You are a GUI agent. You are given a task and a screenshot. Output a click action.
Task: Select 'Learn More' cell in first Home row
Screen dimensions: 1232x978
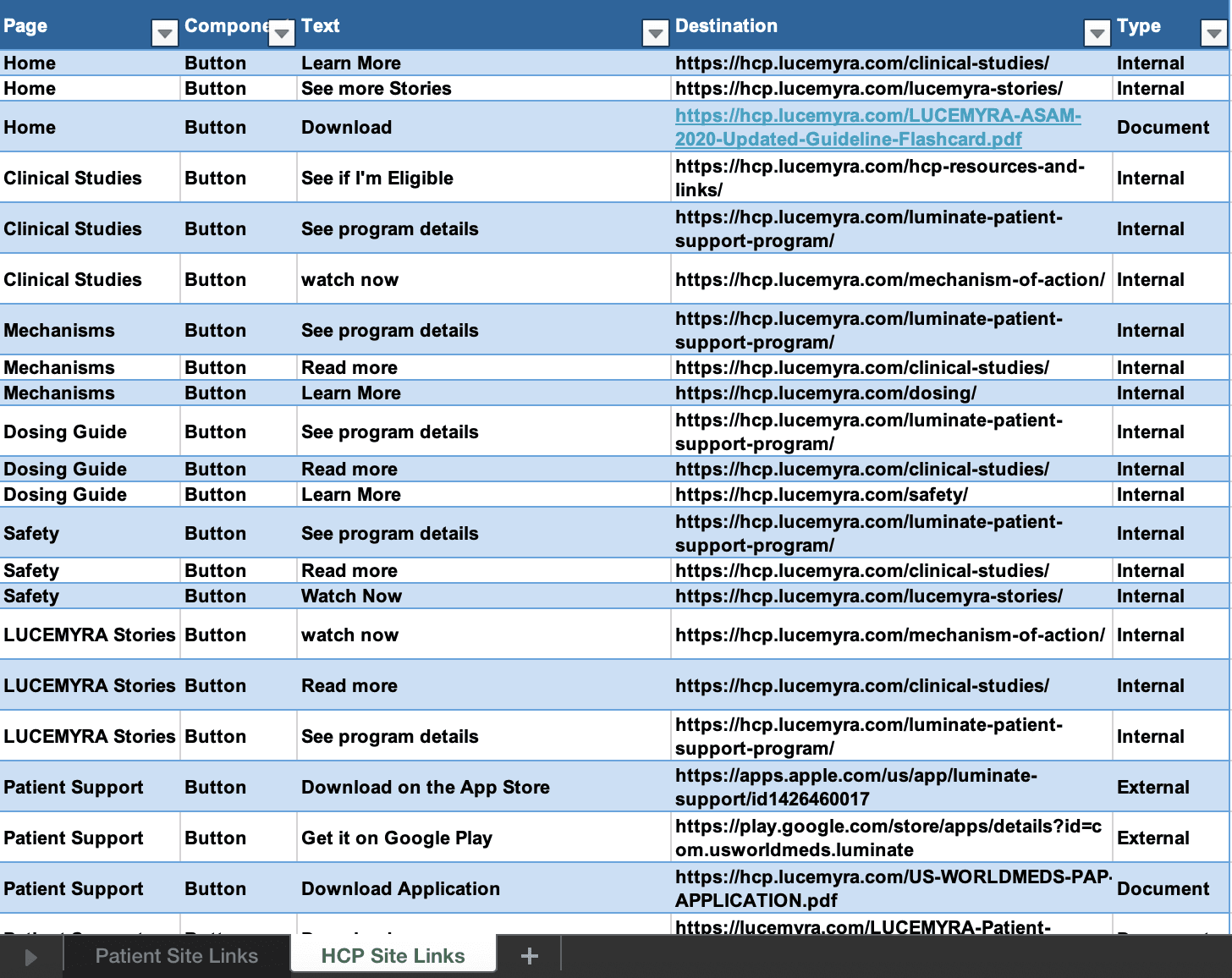pyautogui.click(x=484, y=63)
